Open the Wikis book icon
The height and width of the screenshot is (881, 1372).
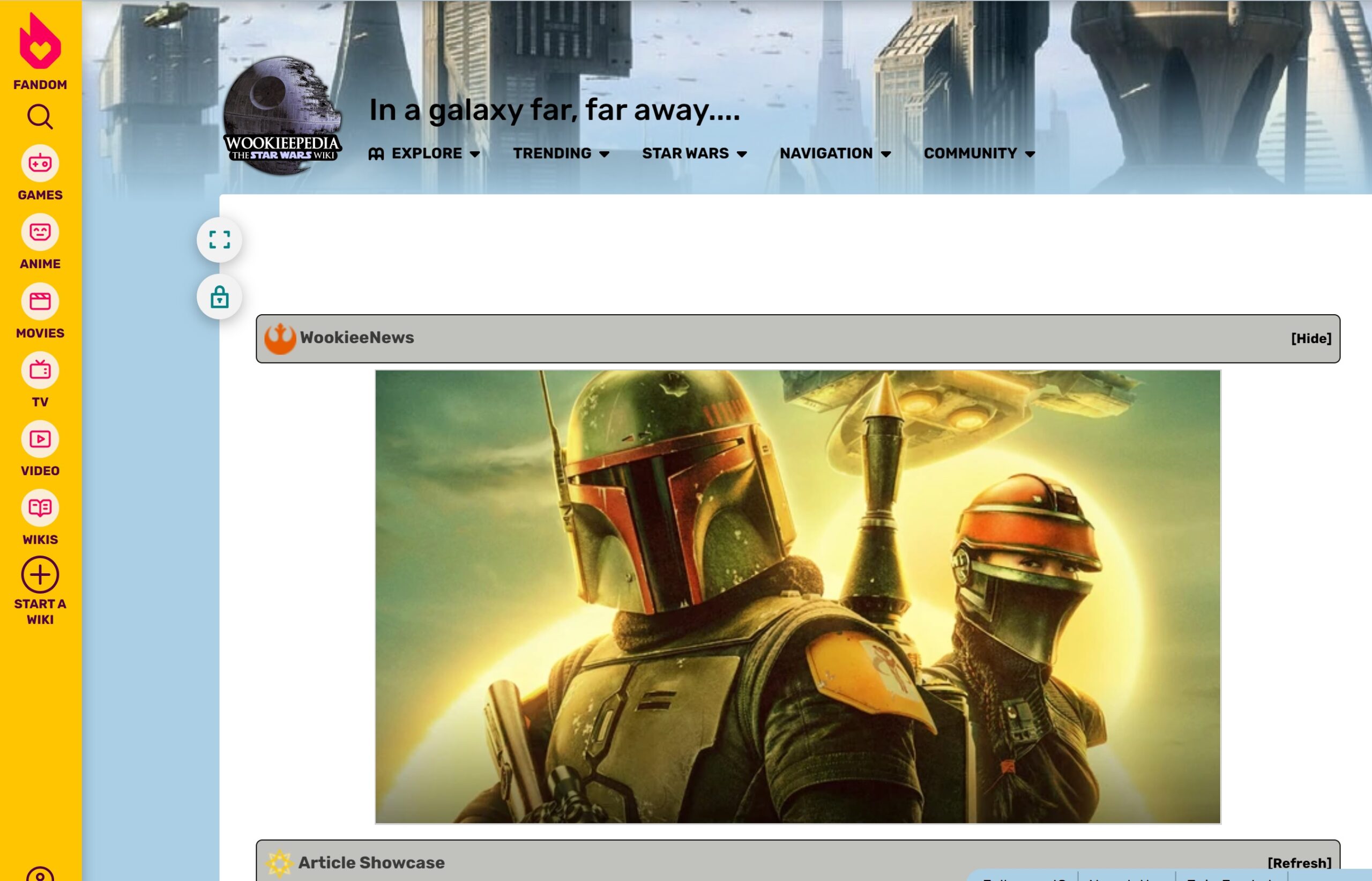(x=40, y=508)
